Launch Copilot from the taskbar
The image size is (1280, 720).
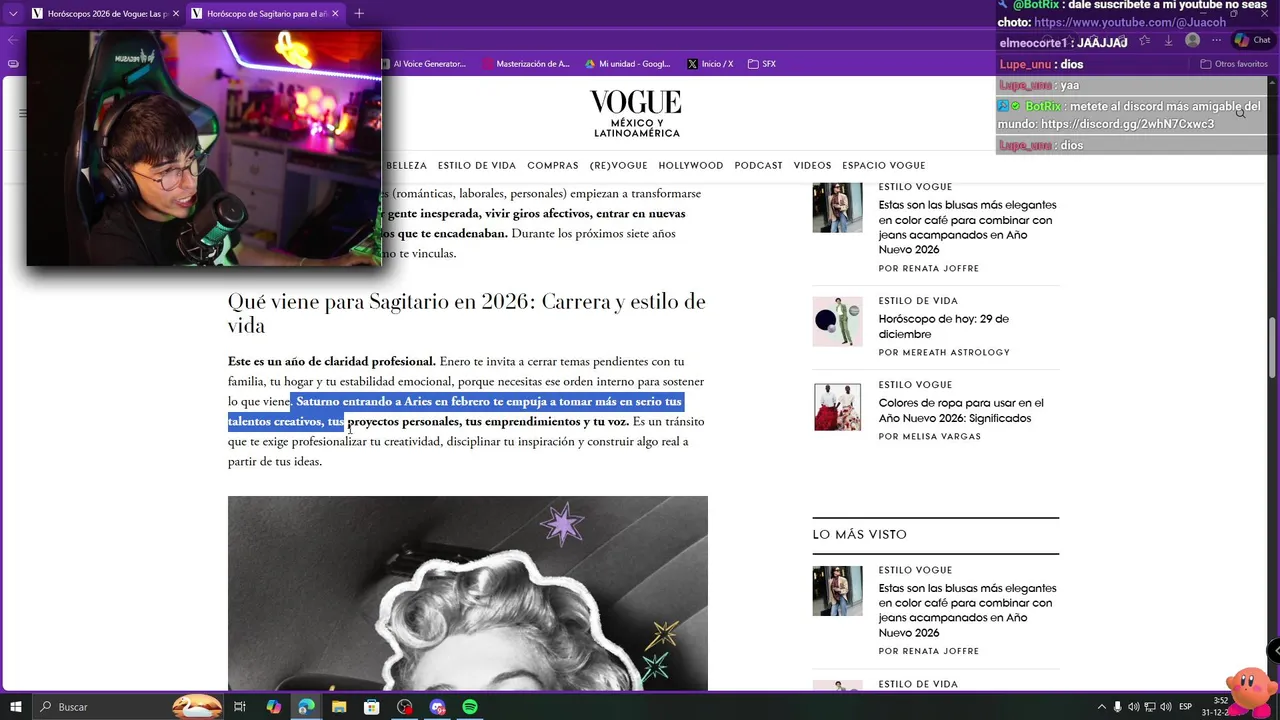273,707
